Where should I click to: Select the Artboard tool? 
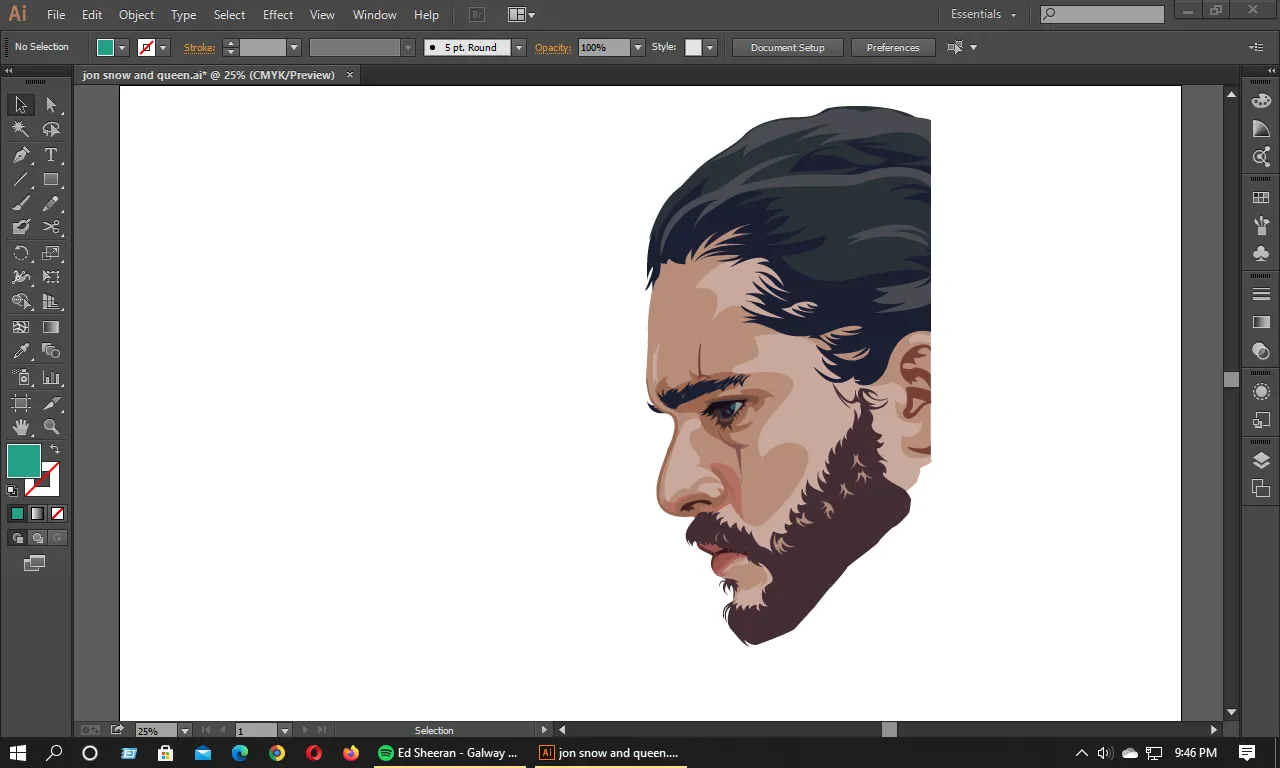pyautogui.click(x=20, y=403)
